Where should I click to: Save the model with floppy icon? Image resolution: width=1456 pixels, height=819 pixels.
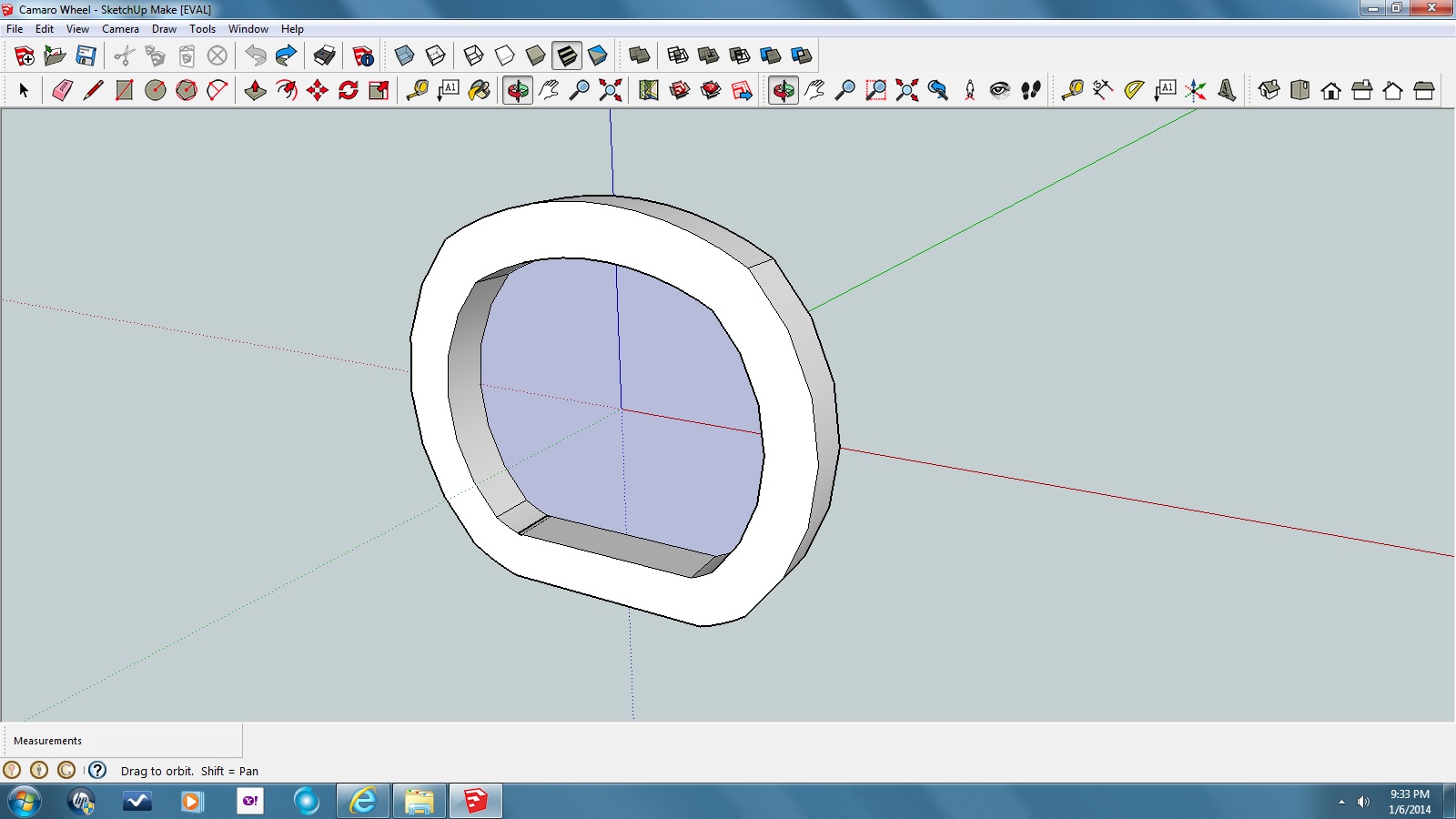point(86,56)
